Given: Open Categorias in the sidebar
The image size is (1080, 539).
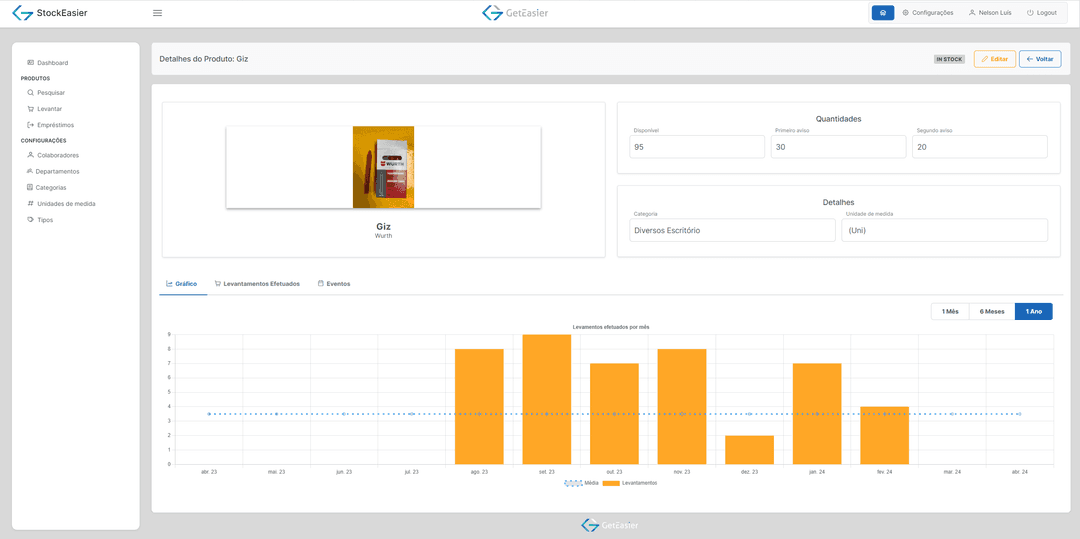Looking at the screenshot, I should point(51,187).
